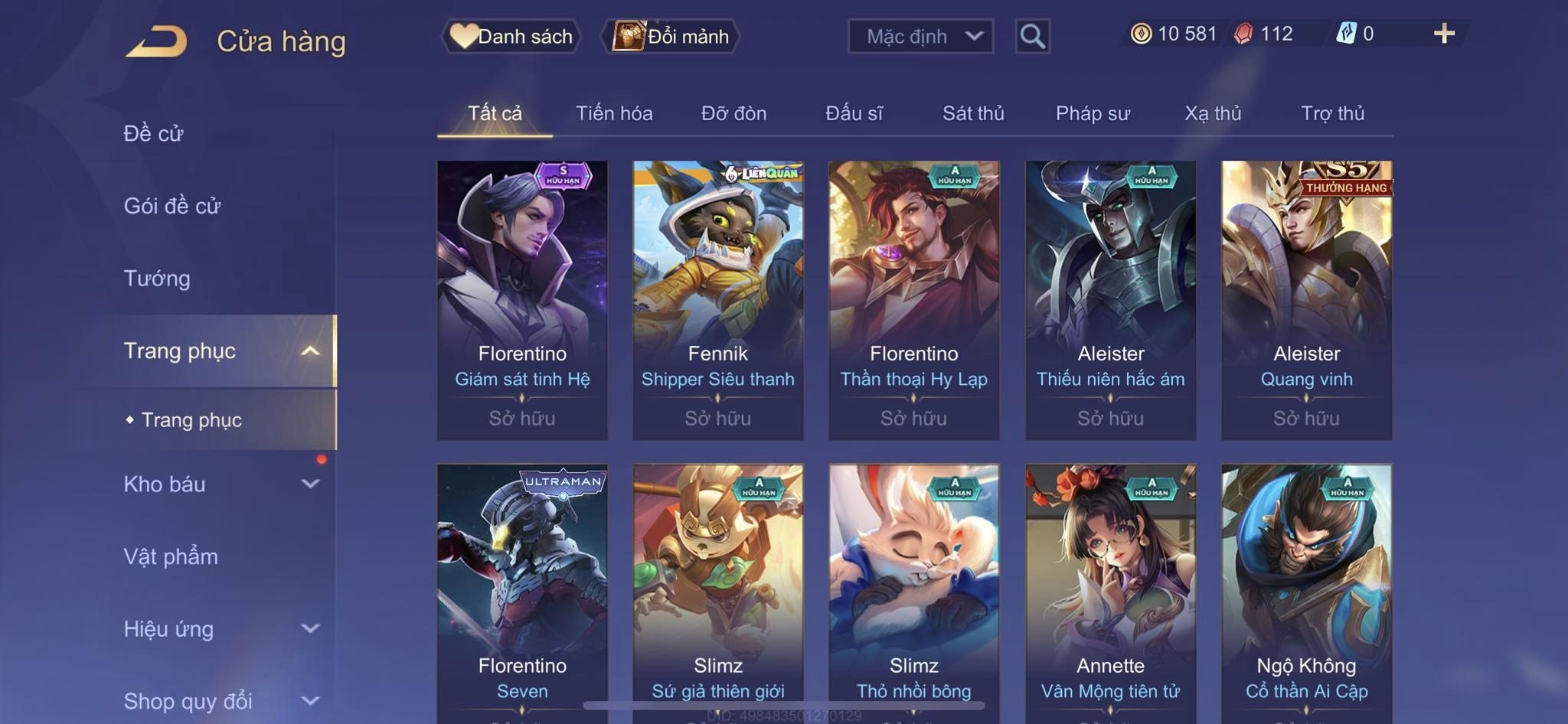Open the search magnifier icon
The image size is (1568, 724).
(x=1032, y=36)
